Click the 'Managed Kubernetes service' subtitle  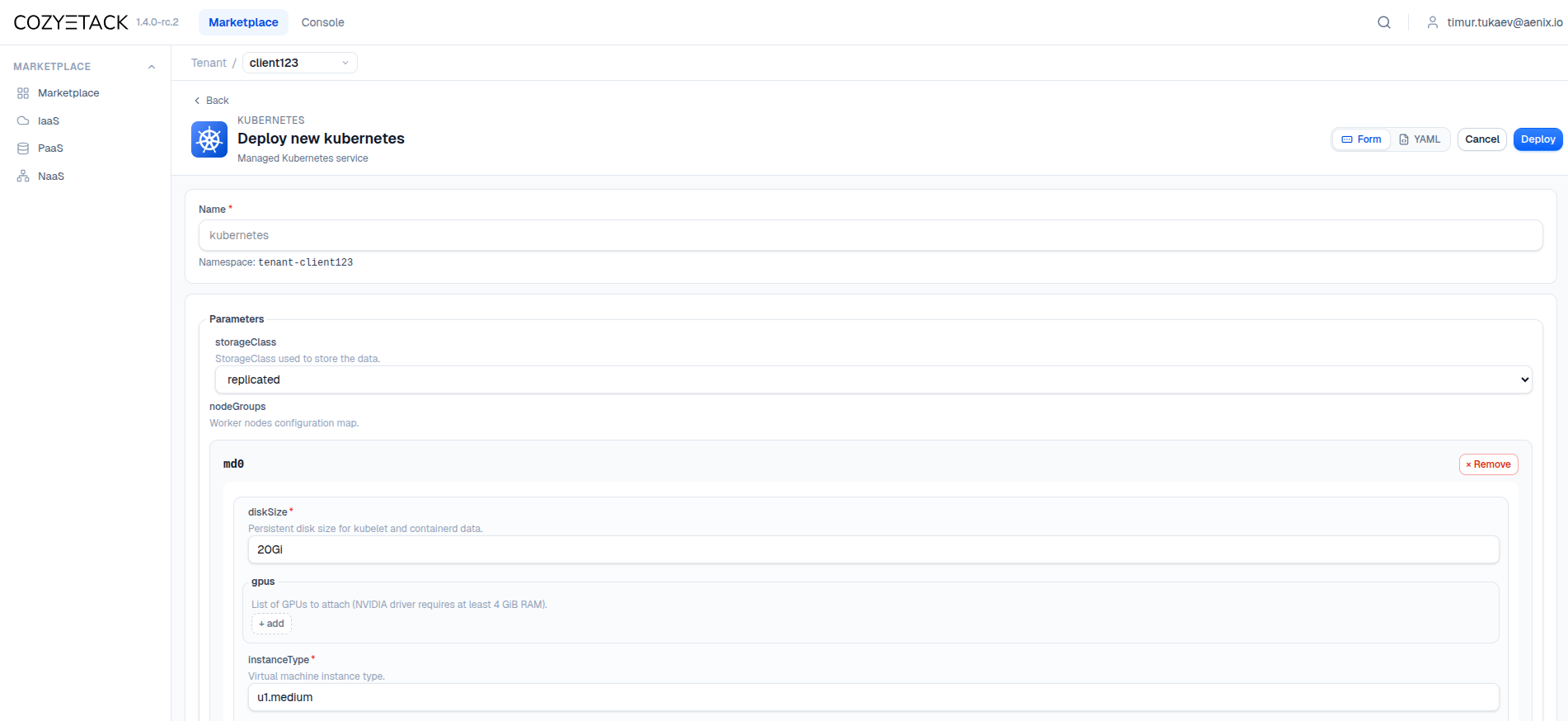coord(303,158)
